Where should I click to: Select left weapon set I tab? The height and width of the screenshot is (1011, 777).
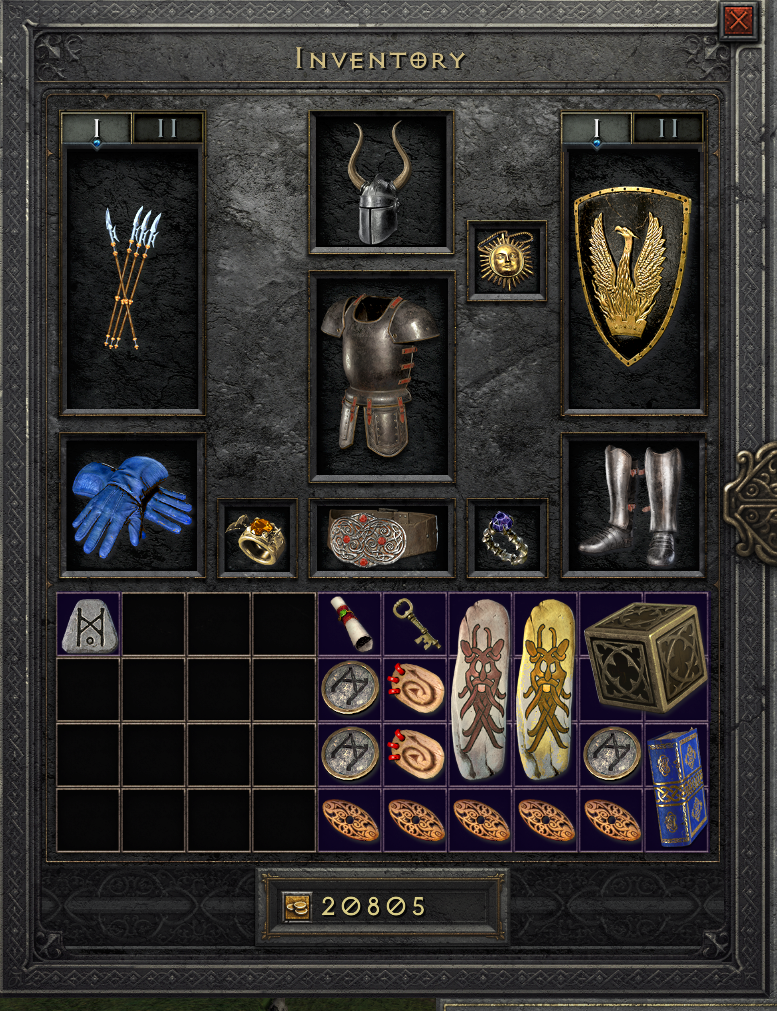(x=96, y=128)
